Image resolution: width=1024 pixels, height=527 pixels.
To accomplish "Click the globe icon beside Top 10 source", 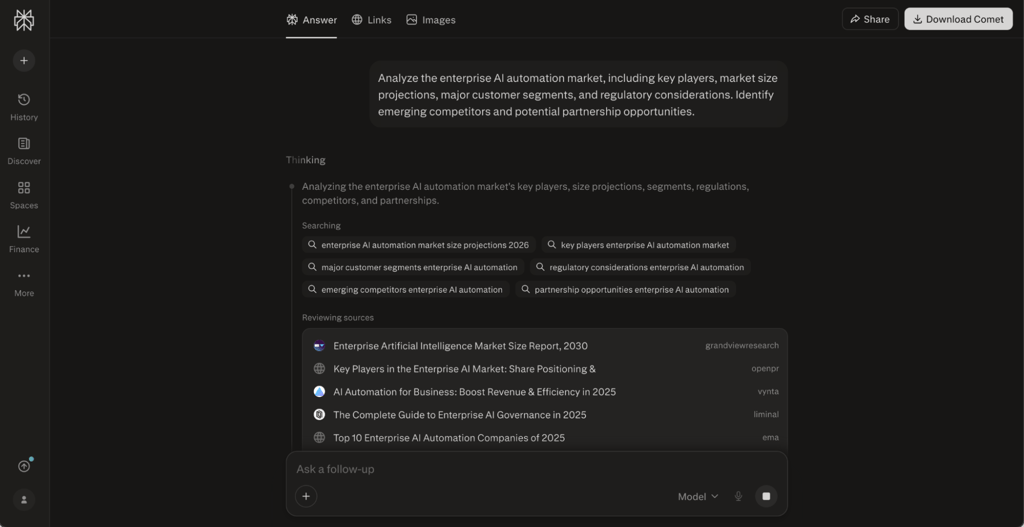I will [319, 438].
